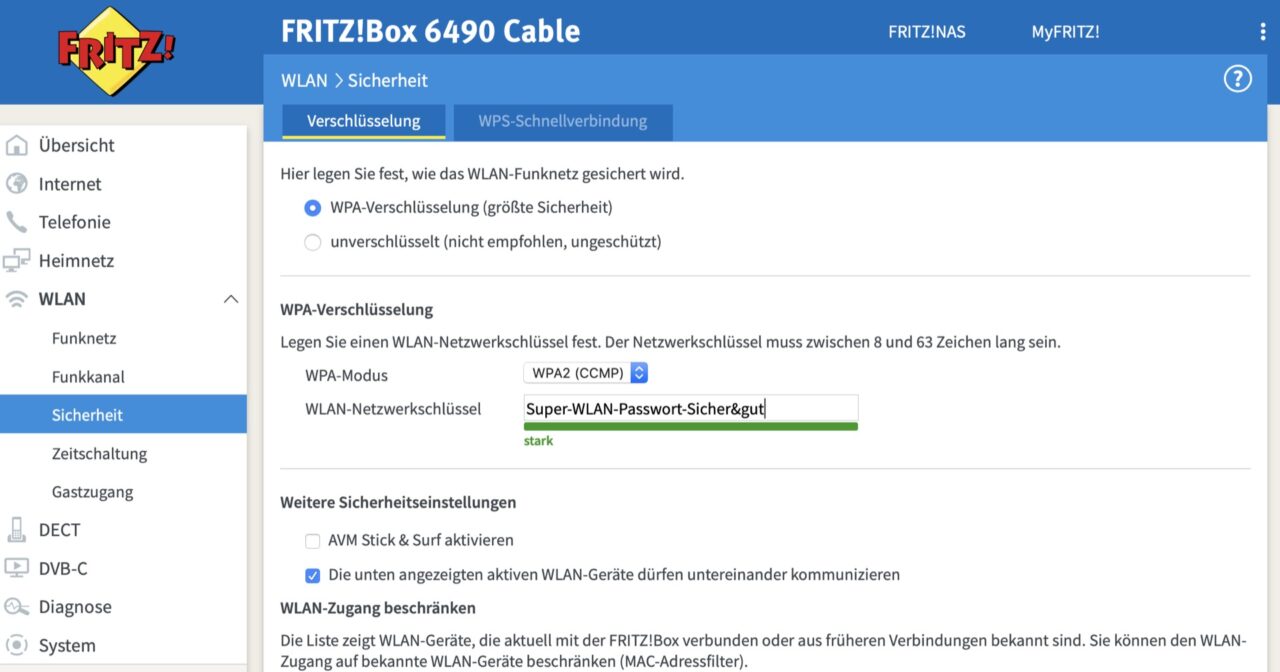This screenshot has height=672, width=1280.
Task: Switch to the WPS-Schnellverbindung tab
Action: (x=562, y=121)
